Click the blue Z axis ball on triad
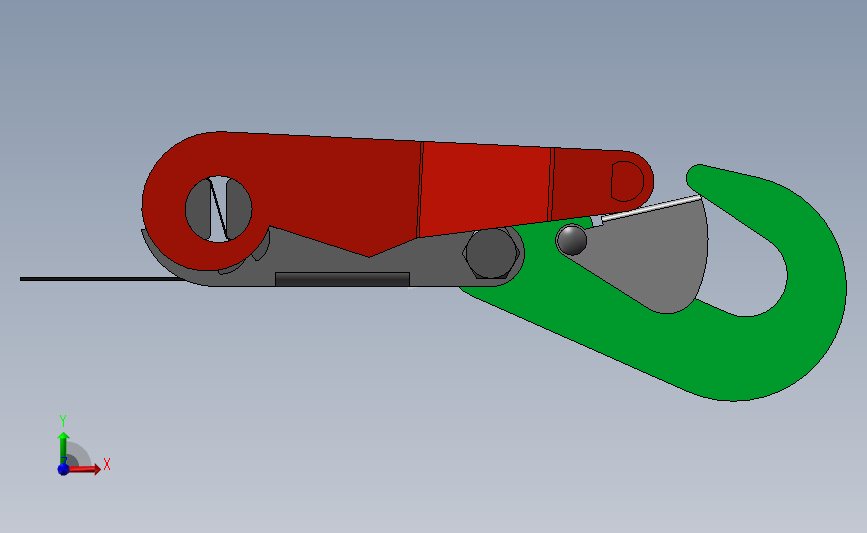 click(63, 469)
